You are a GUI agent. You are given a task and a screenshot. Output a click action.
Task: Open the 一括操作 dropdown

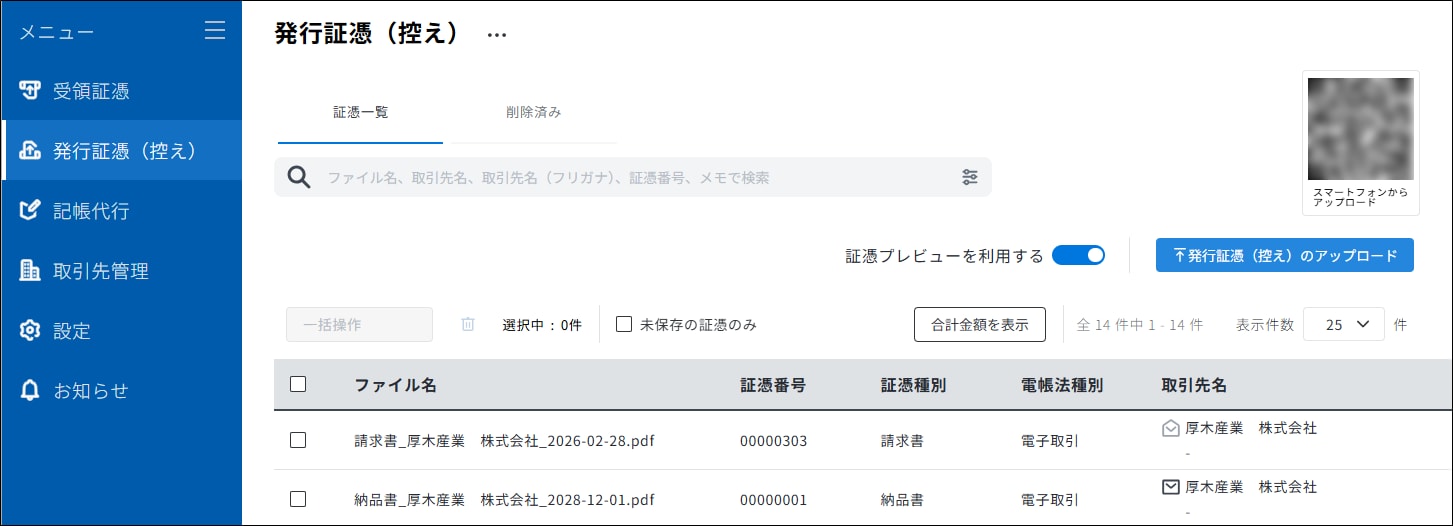[359, 324]
